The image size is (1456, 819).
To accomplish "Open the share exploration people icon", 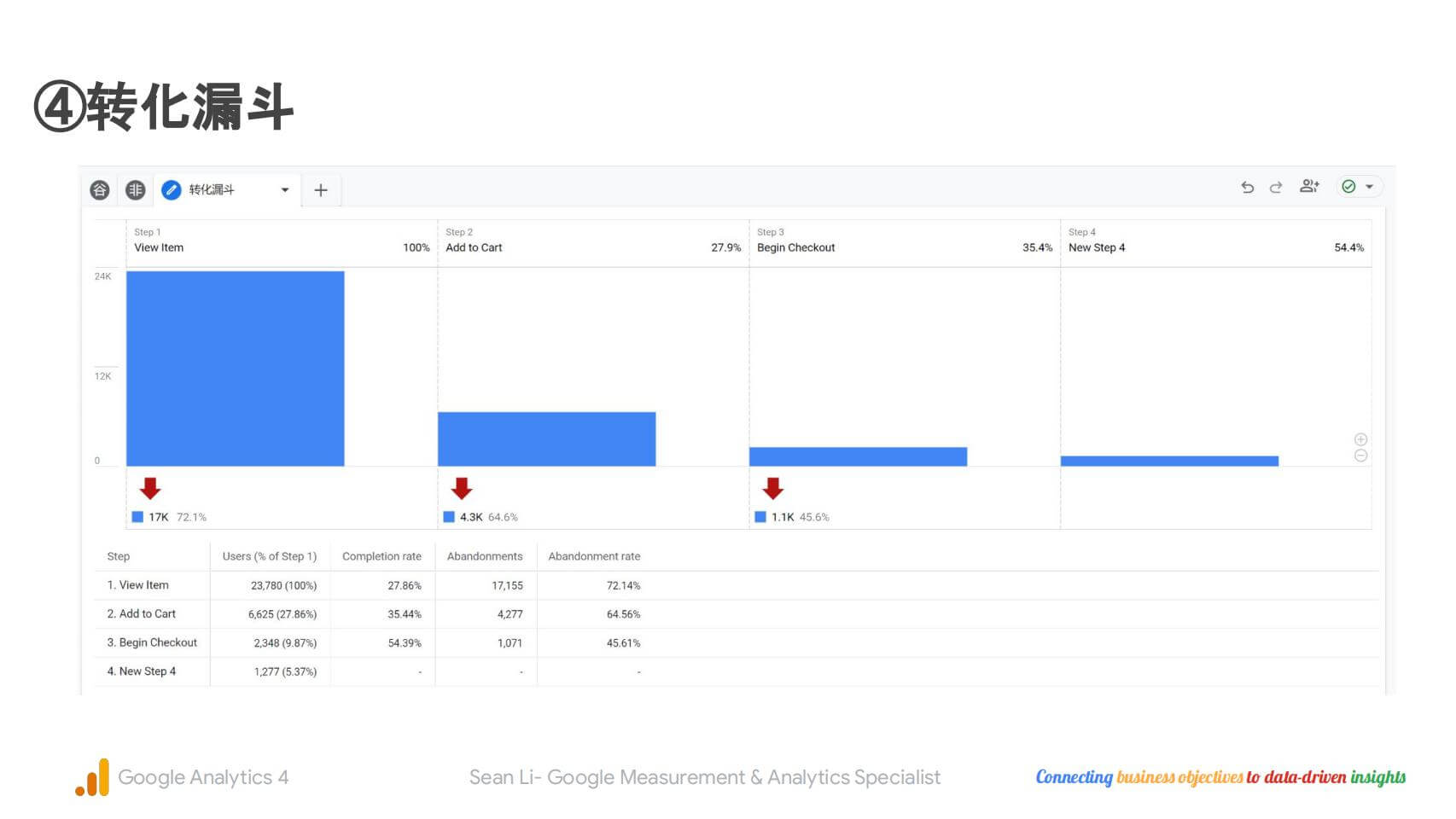I will tap(1309, 186).
